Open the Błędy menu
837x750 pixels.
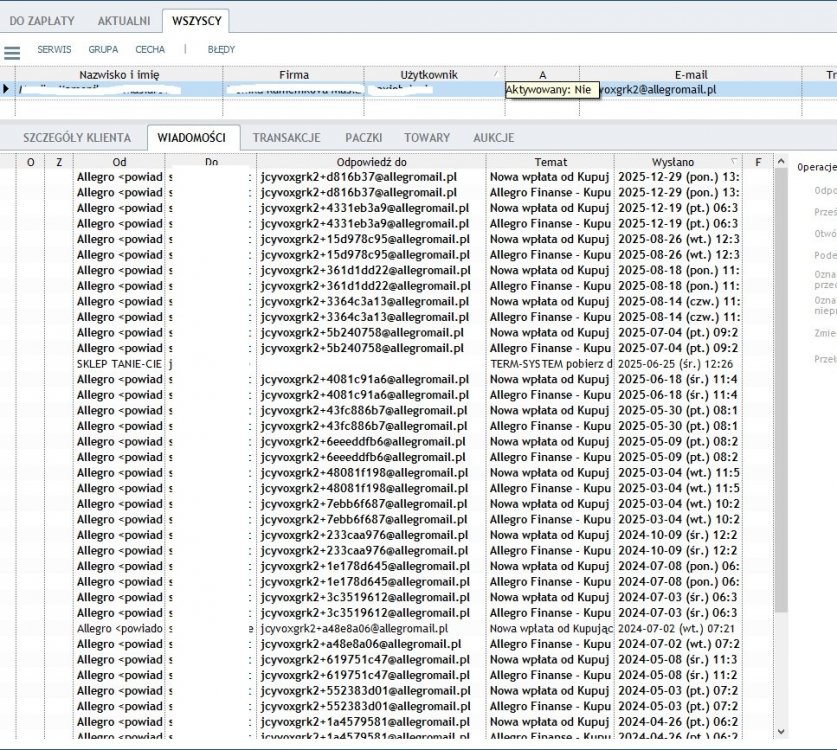[x=221, y=49]
